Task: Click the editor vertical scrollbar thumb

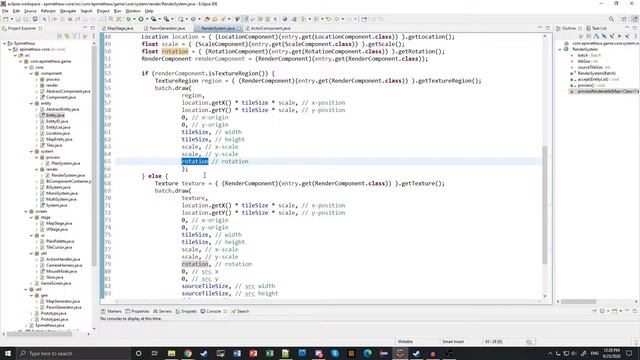Action: (544, 205)
